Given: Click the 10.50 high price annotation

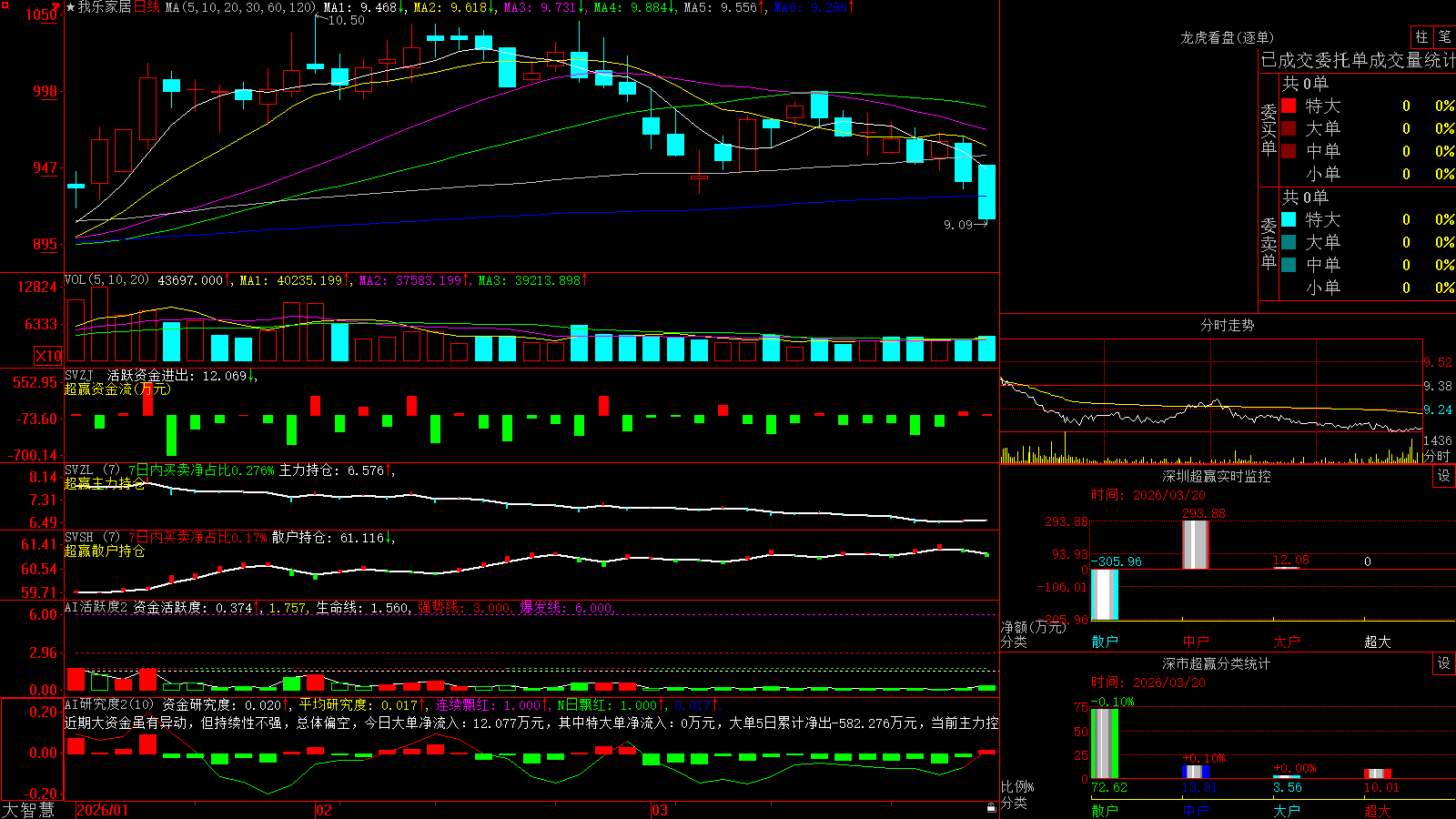Looking at the screenshot, I should pos(346,20).
